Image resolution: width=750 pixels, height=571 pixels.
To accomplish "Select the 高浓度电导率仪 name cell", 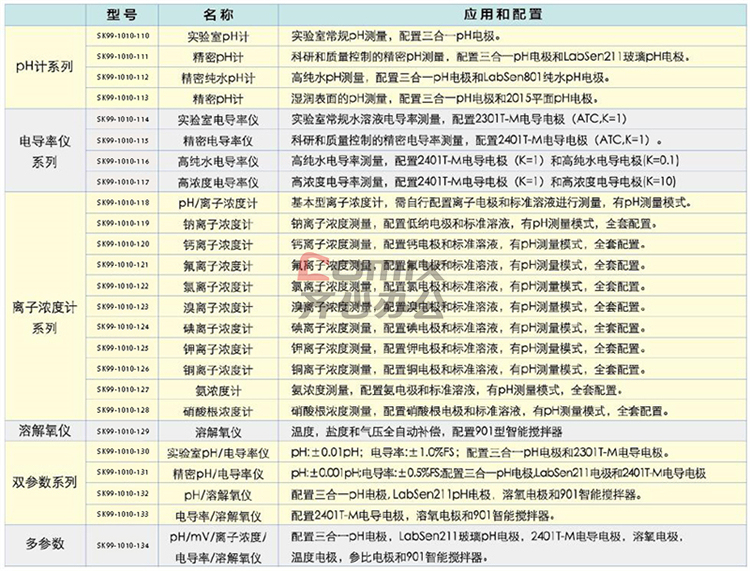I will pos(218,182).
